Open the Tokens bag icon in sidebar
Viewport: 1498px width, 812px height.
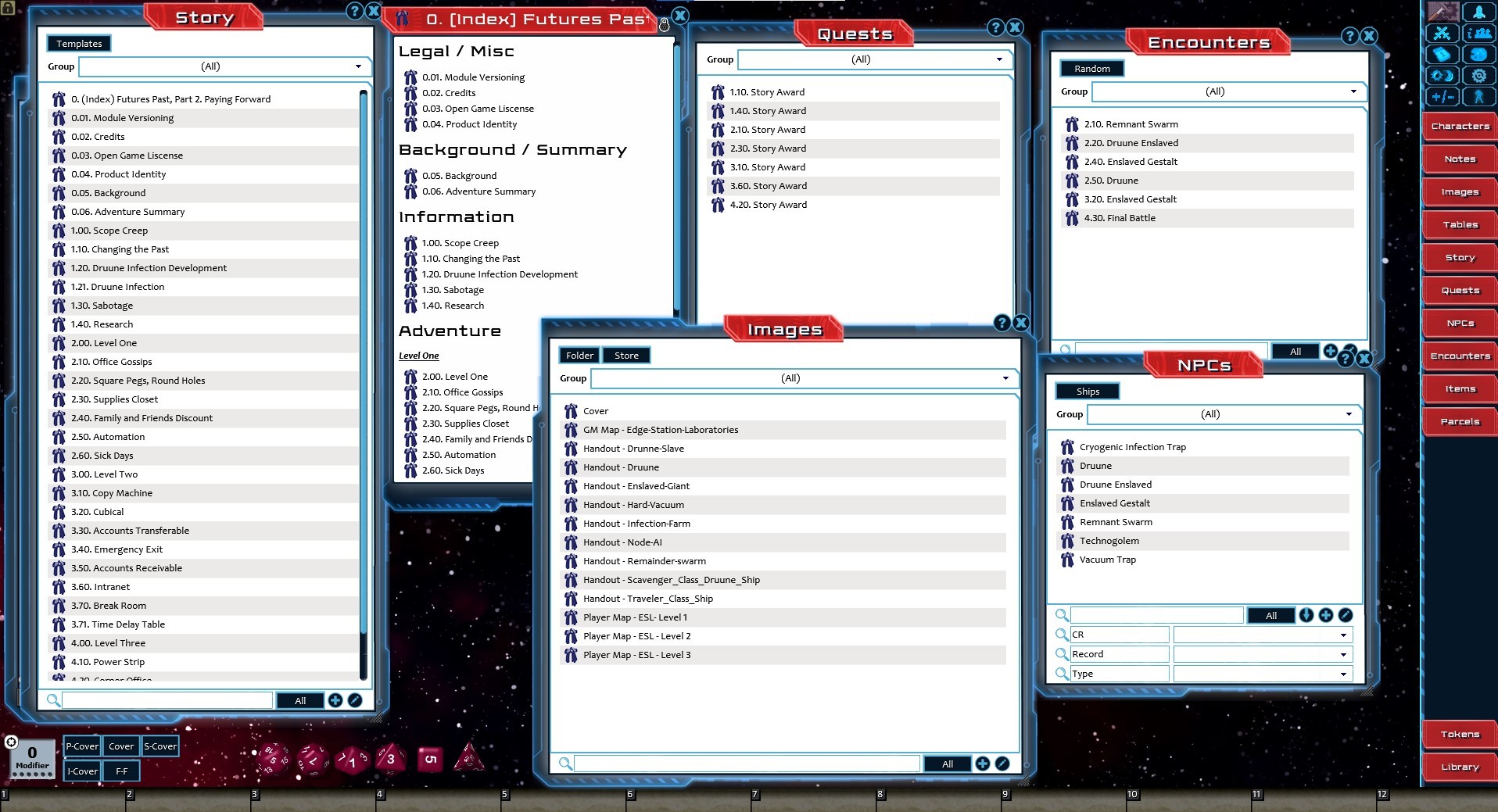pyautogui.click(x=1459, y=735)
